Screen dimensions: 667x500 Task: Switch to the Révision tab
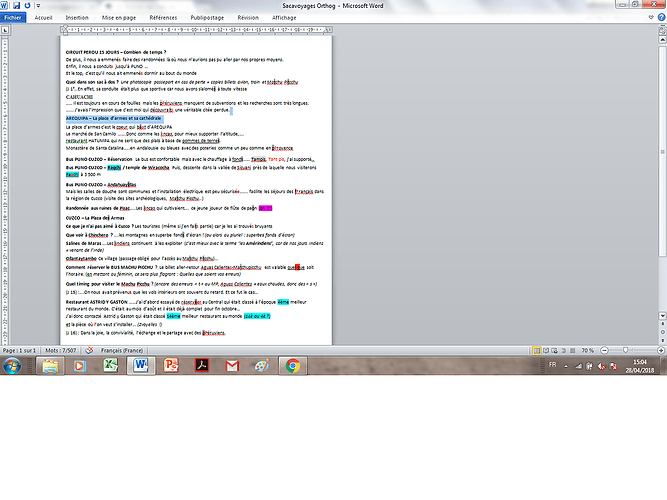[248, 17]
